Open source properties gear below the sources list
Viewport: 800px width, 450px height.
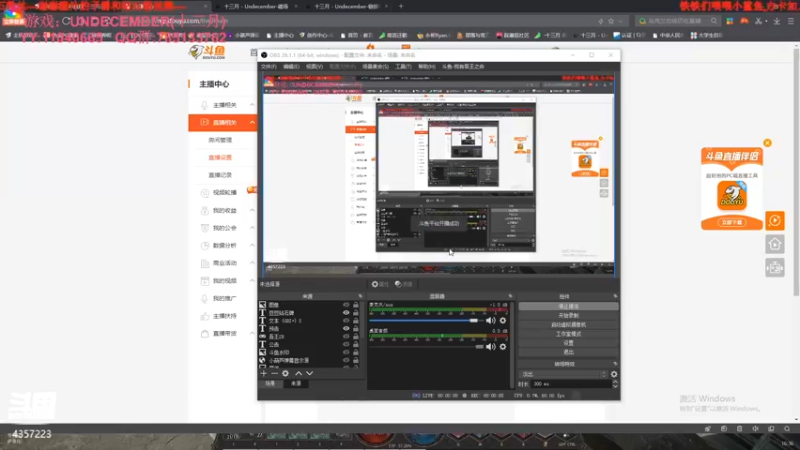pos(285,373)
